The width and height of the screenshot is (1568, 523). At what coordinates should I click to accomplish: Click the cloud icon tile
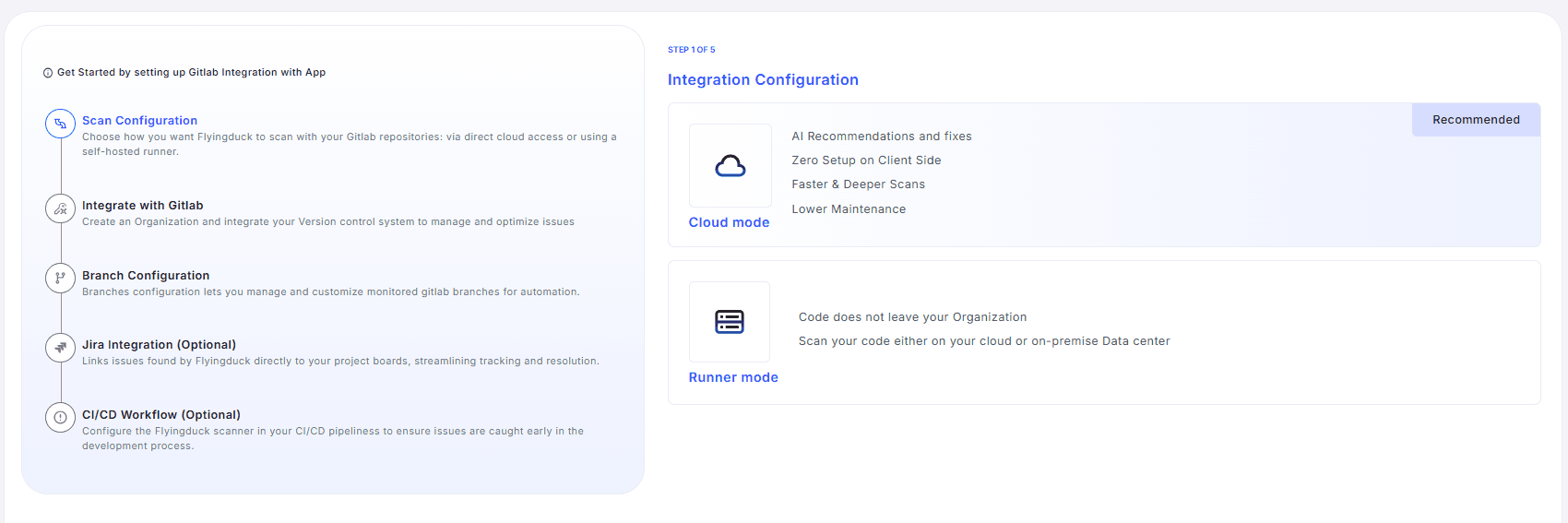click(731, 166)
